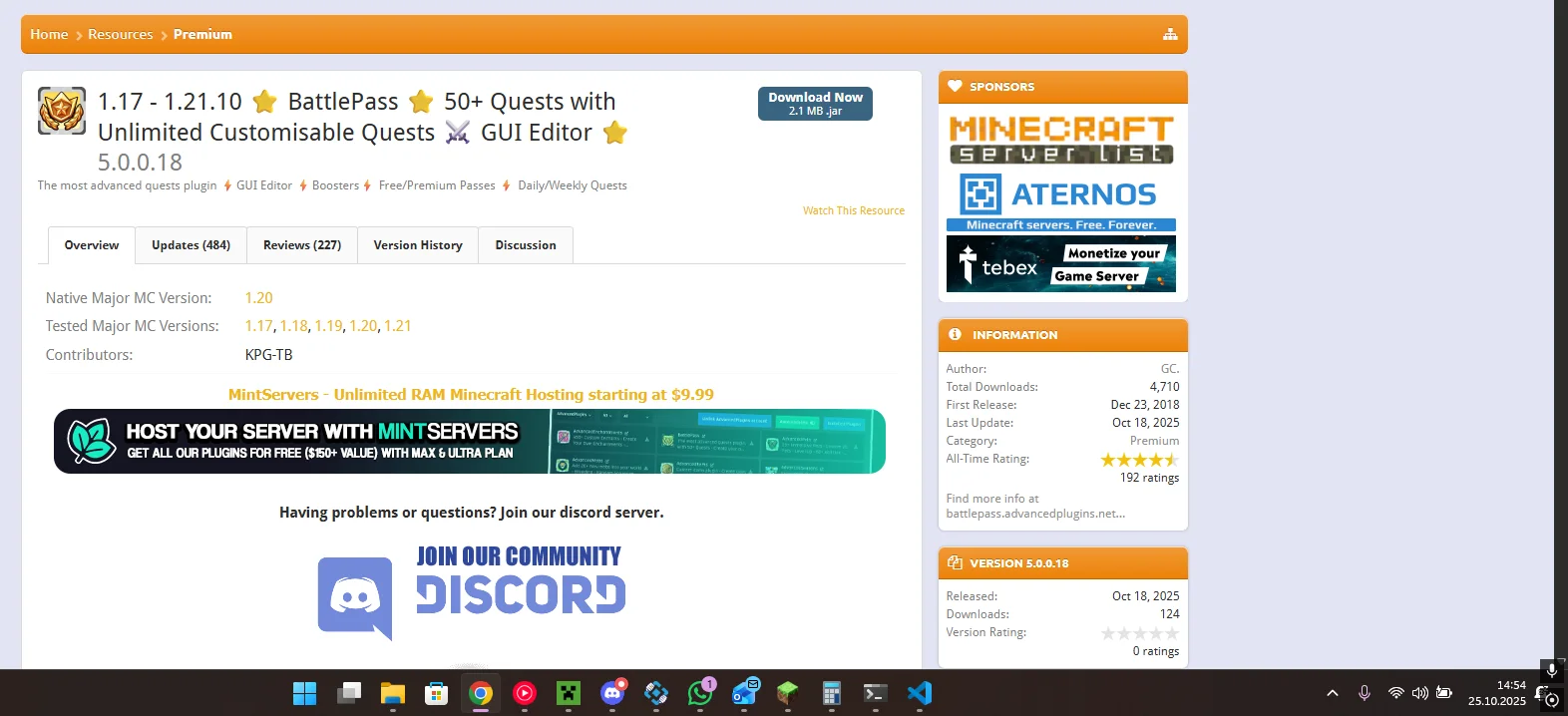Image resolution: width=1568 pixels, height=716 pixels.
Task: Open the battlepass.advancedplugins.net link
Action: tap(1035, 514)
